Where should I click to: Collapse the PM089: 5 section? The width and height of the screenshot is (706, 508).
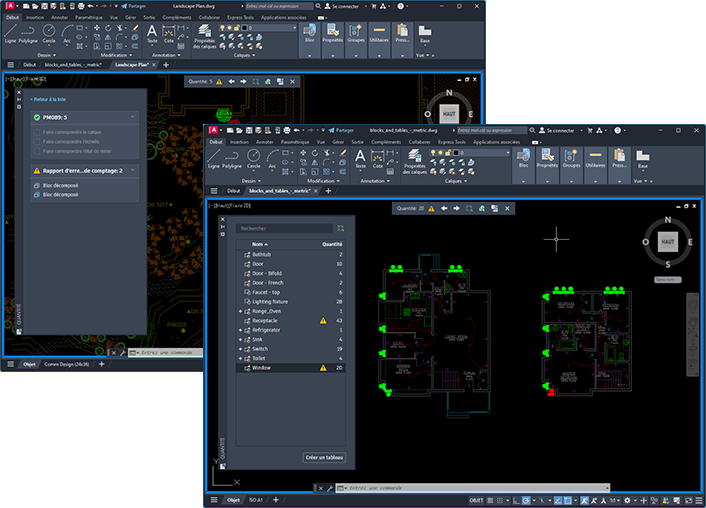click(132, 117)
